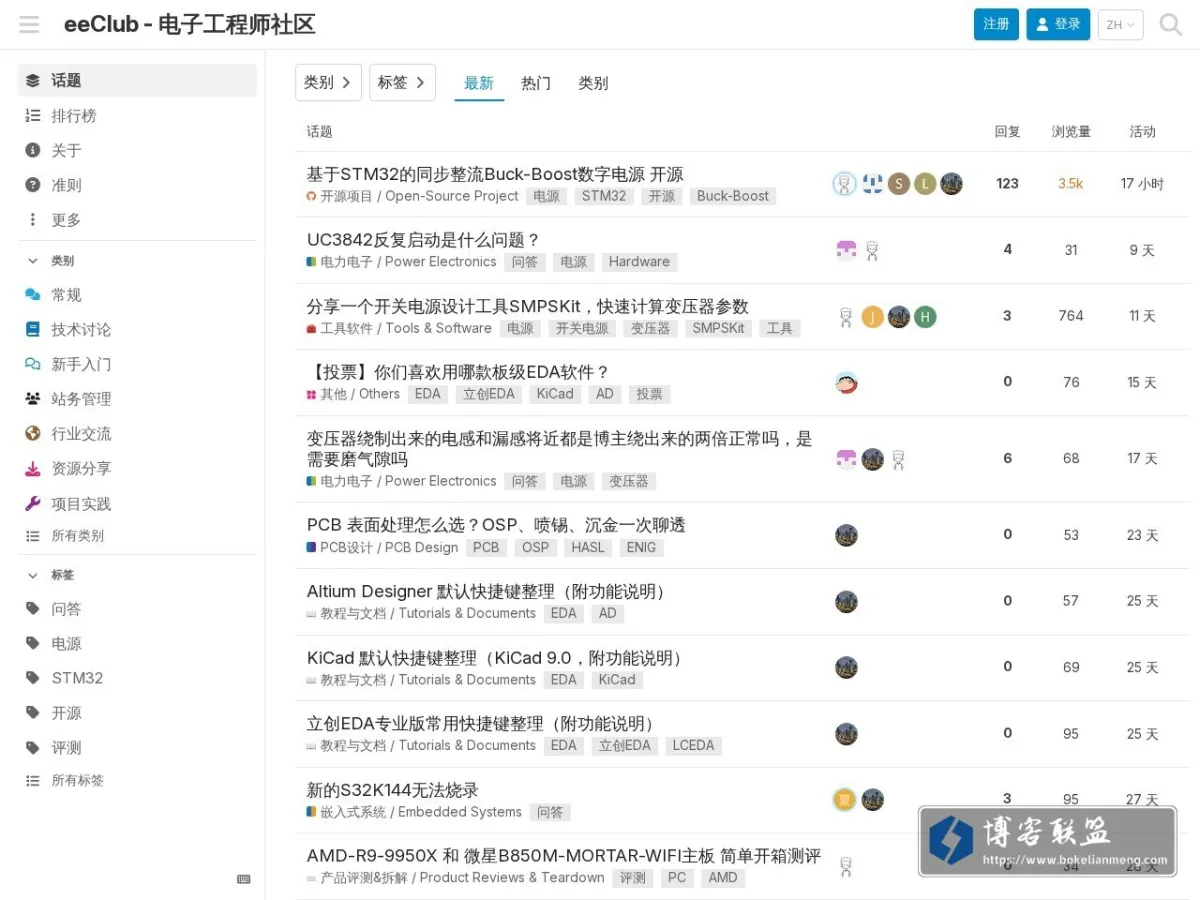Image resolution: width=1200 pixels, height=900 pixels.
Task: Select the 项目实践 category in the sidebar
Action: click(137, 504)
